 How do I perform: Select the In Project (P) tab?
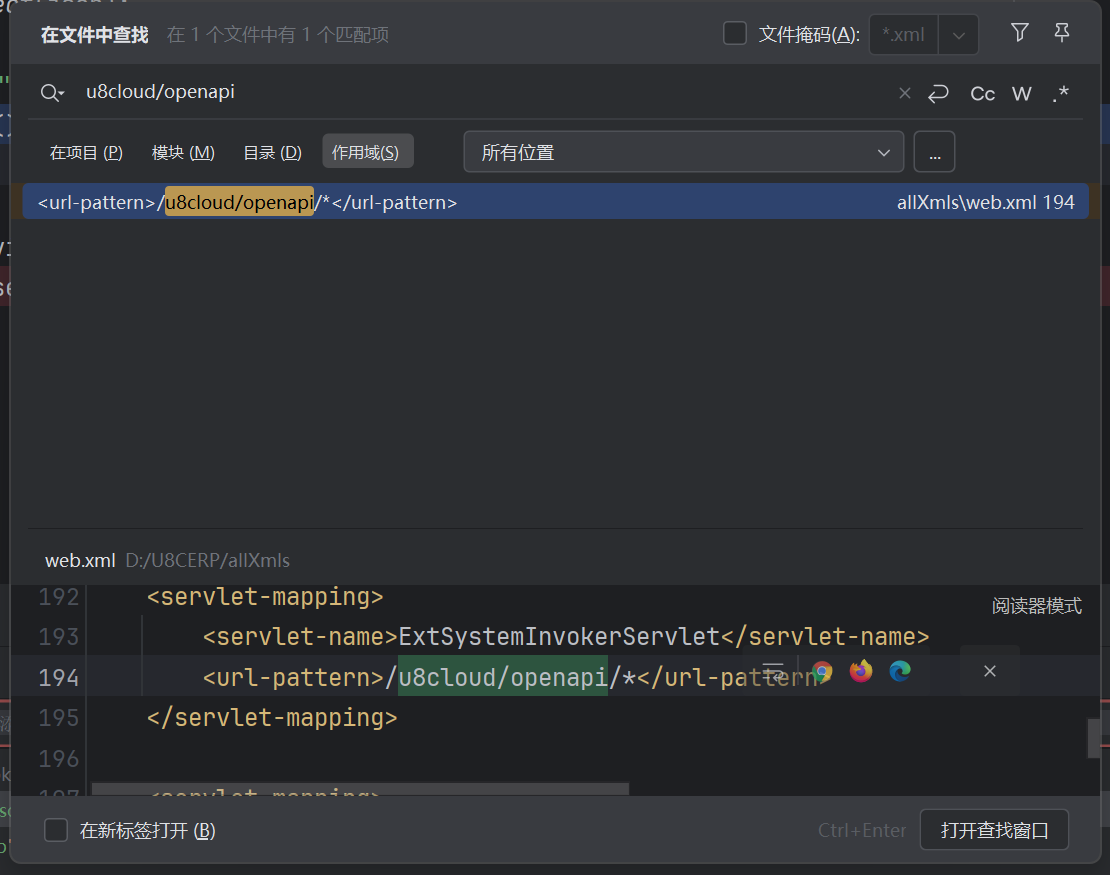click(x=86, y=152)
